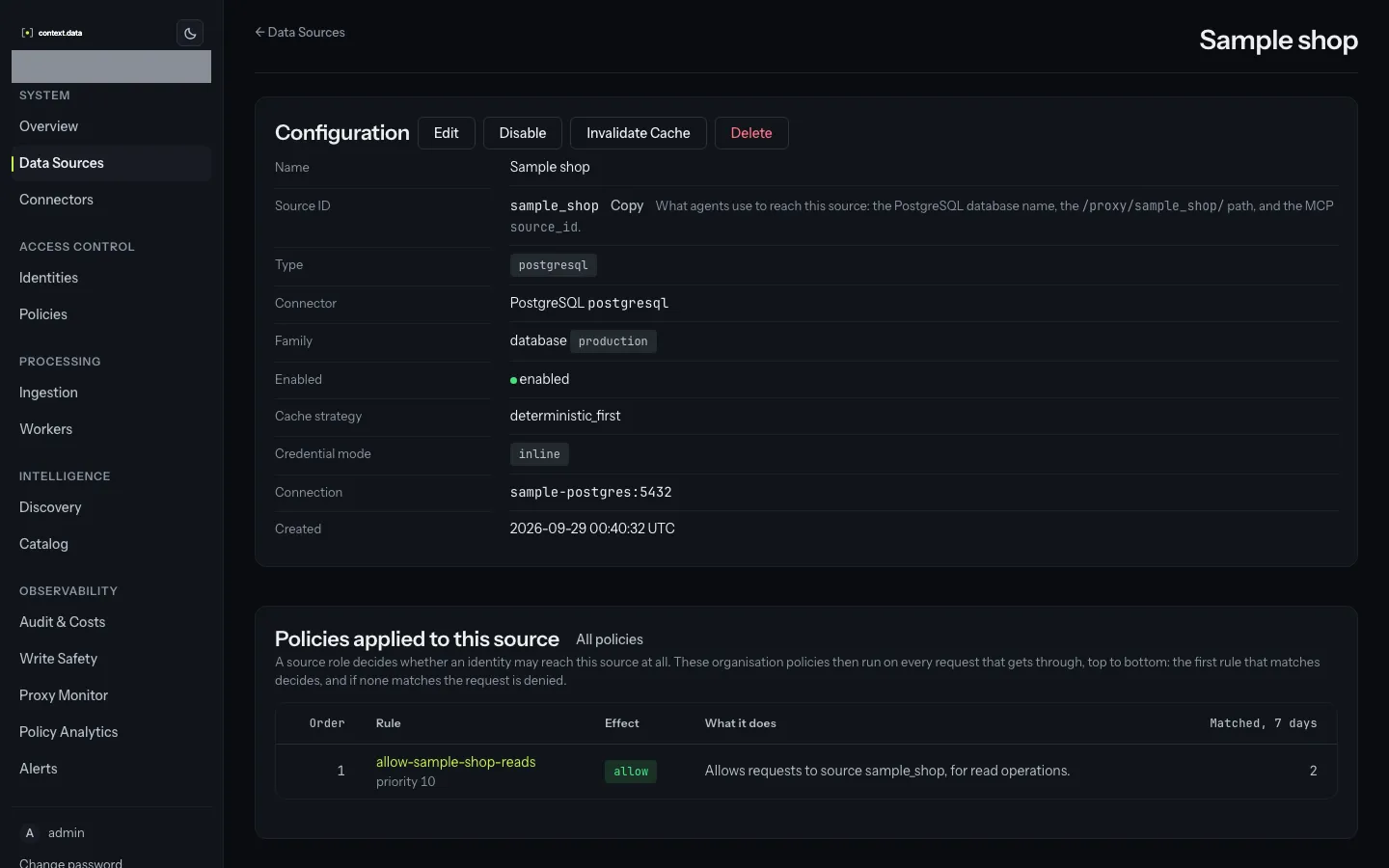Click the admin username
The width and height of the screenshot is (1389, 868).
point(67,833)
